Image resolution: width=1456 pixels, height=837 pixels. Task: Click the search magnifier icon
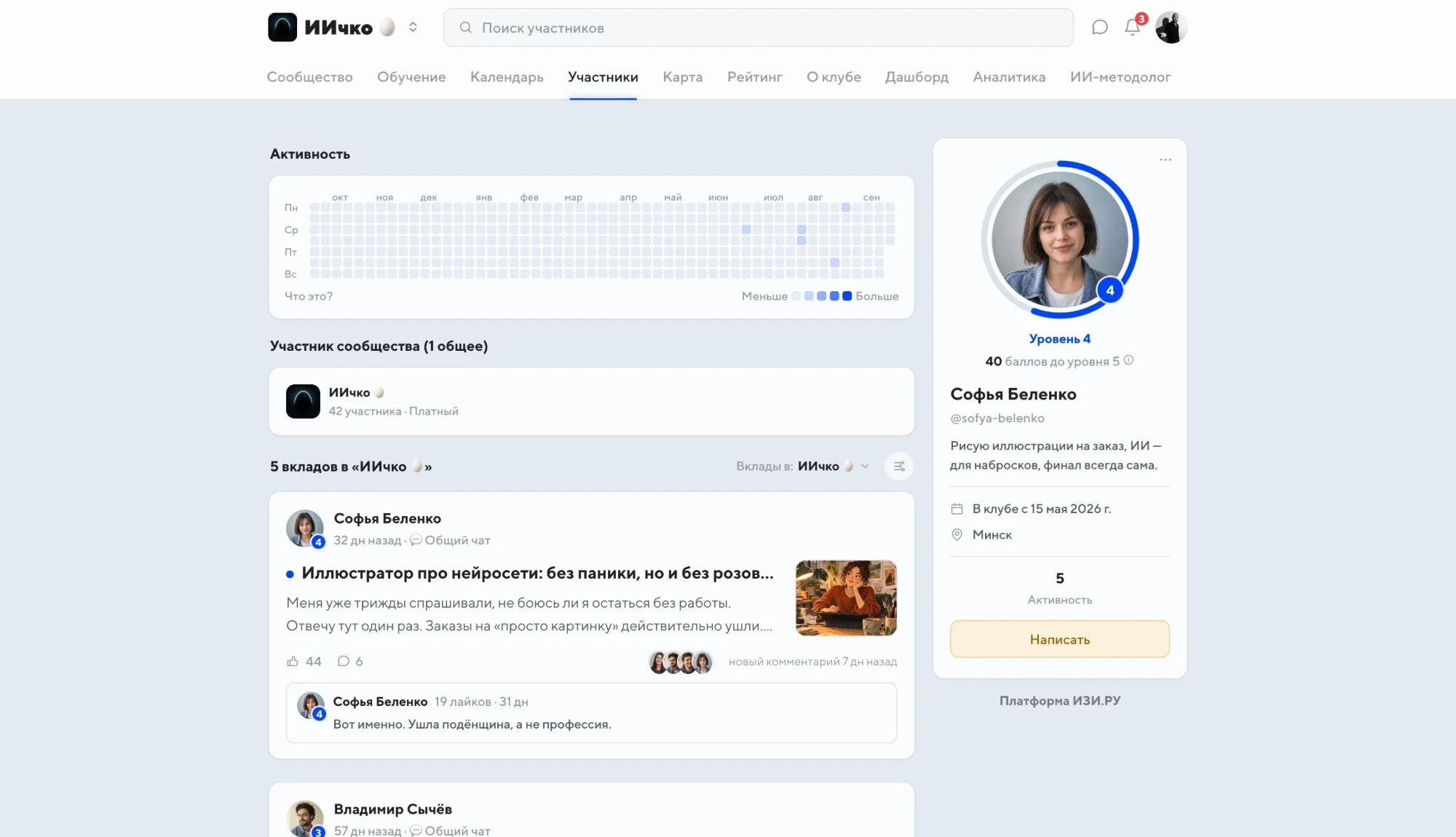point(466,28)
